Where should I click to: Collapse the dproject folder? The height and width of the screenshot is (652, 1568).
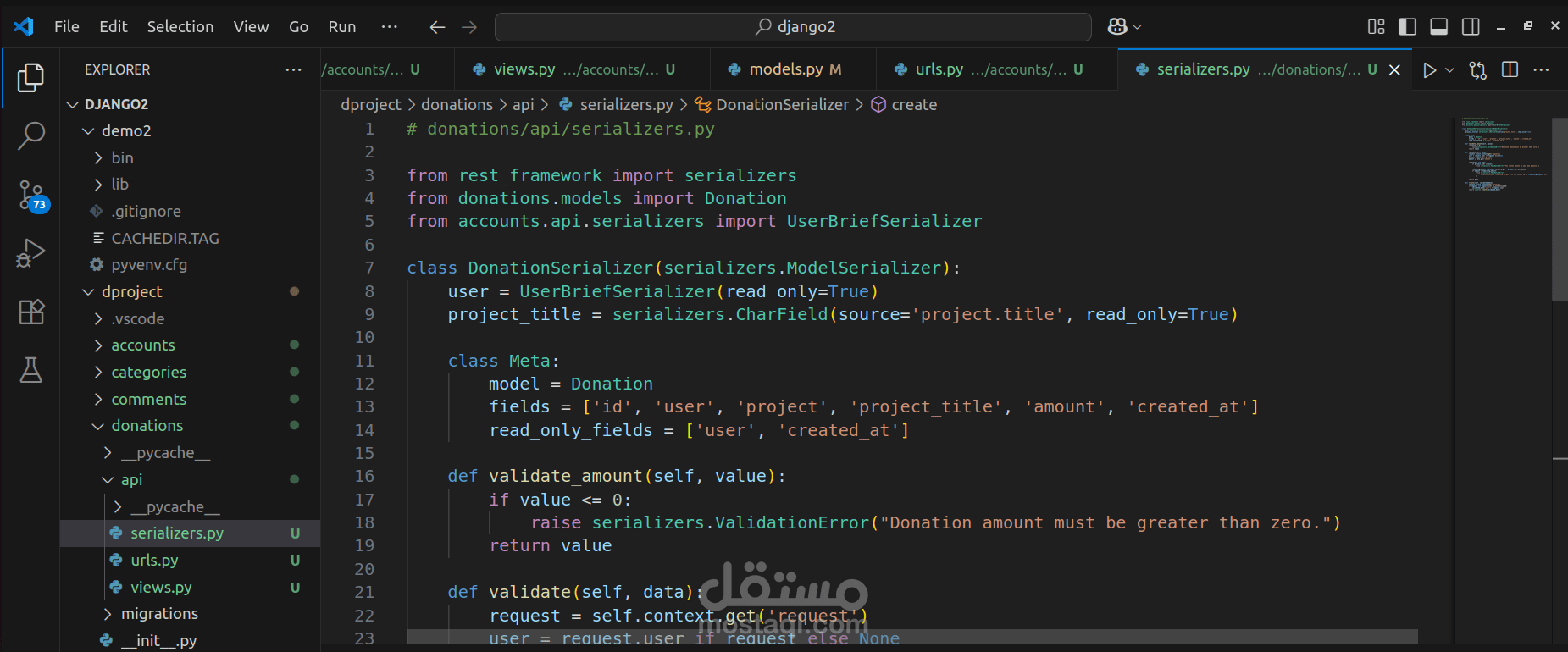(x=88, y=292)
